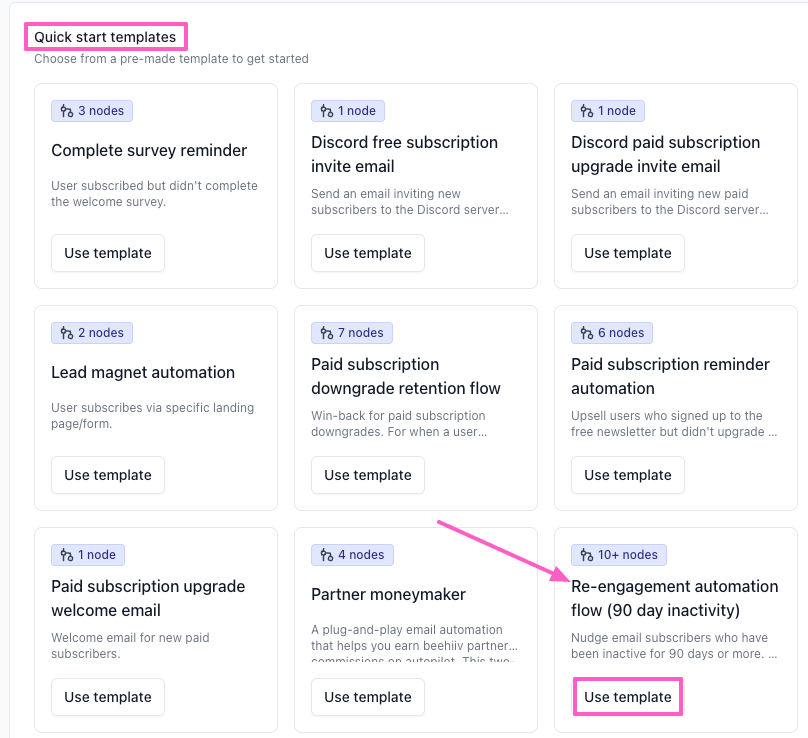Click the 2 nodes icon on Lead magnet card
The width and height of the screenshot is (808, 738).
point(67,333)
